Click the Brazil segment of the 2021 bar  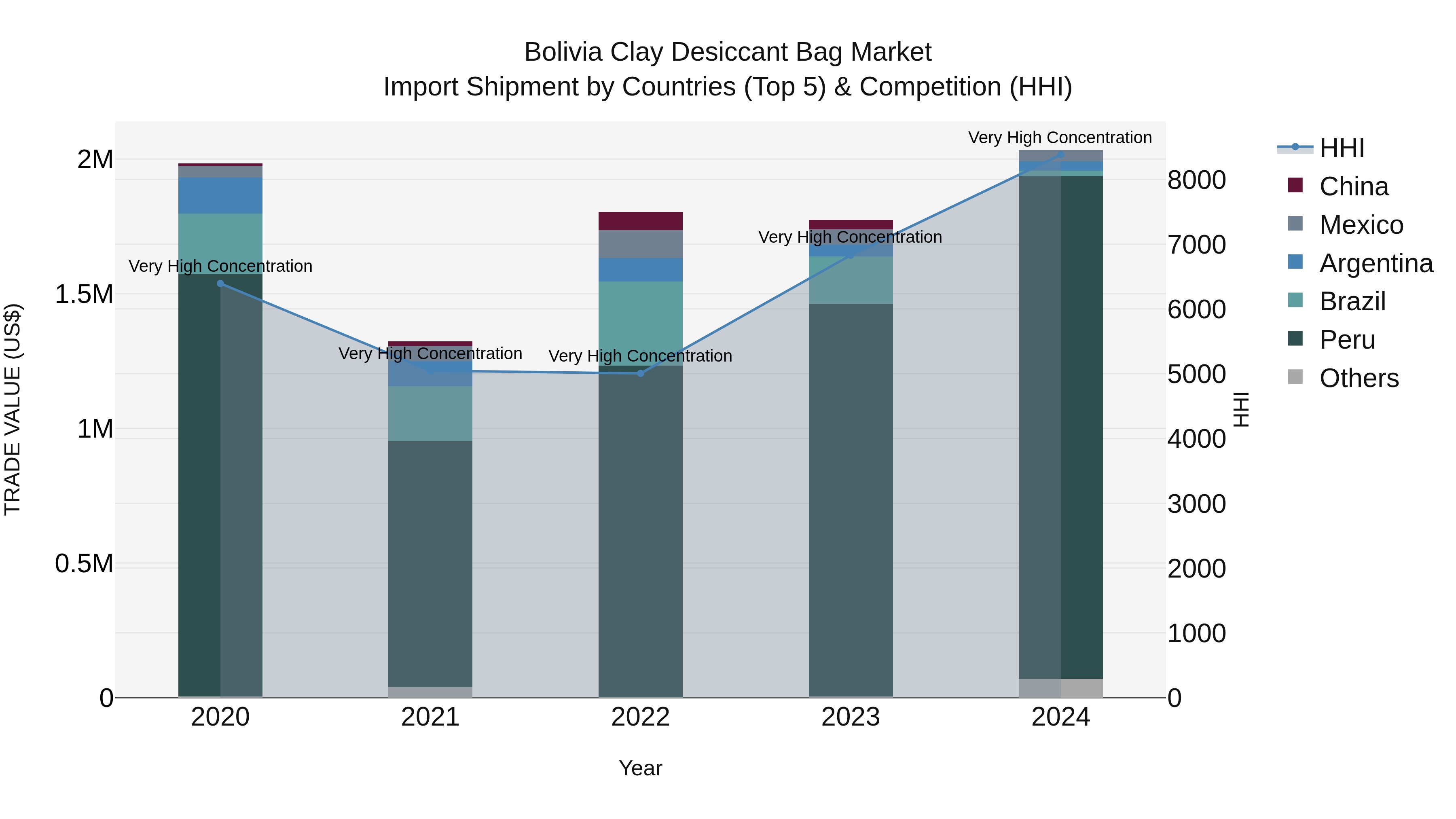point(431,414)
